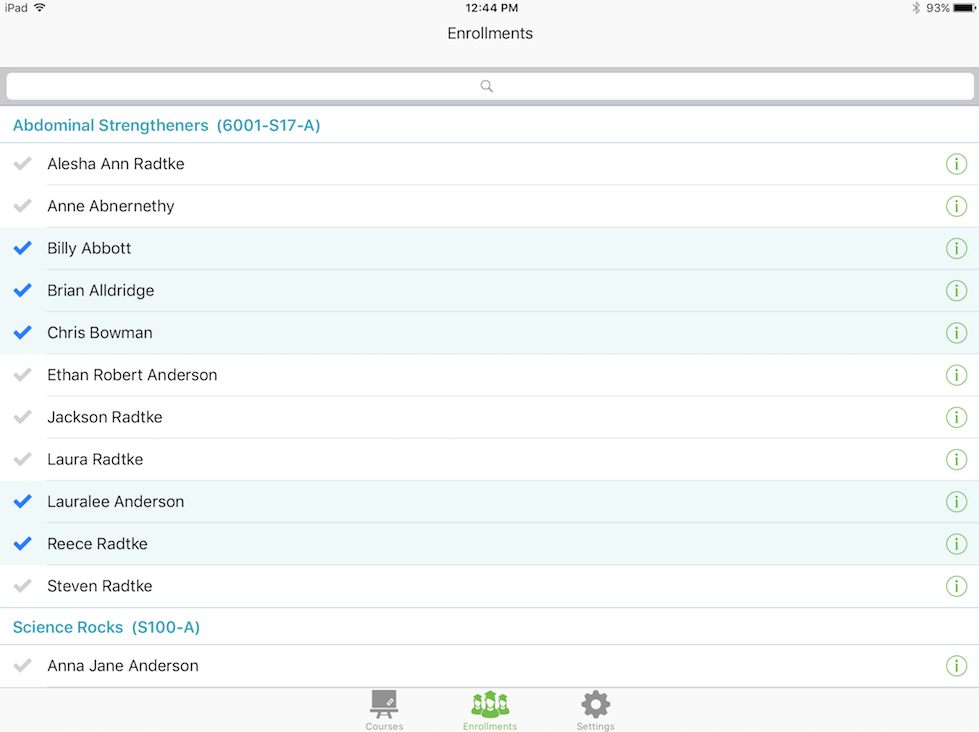Select the name Alesha Ann Radtke
The image size is (979, 732).
point(116,164)
